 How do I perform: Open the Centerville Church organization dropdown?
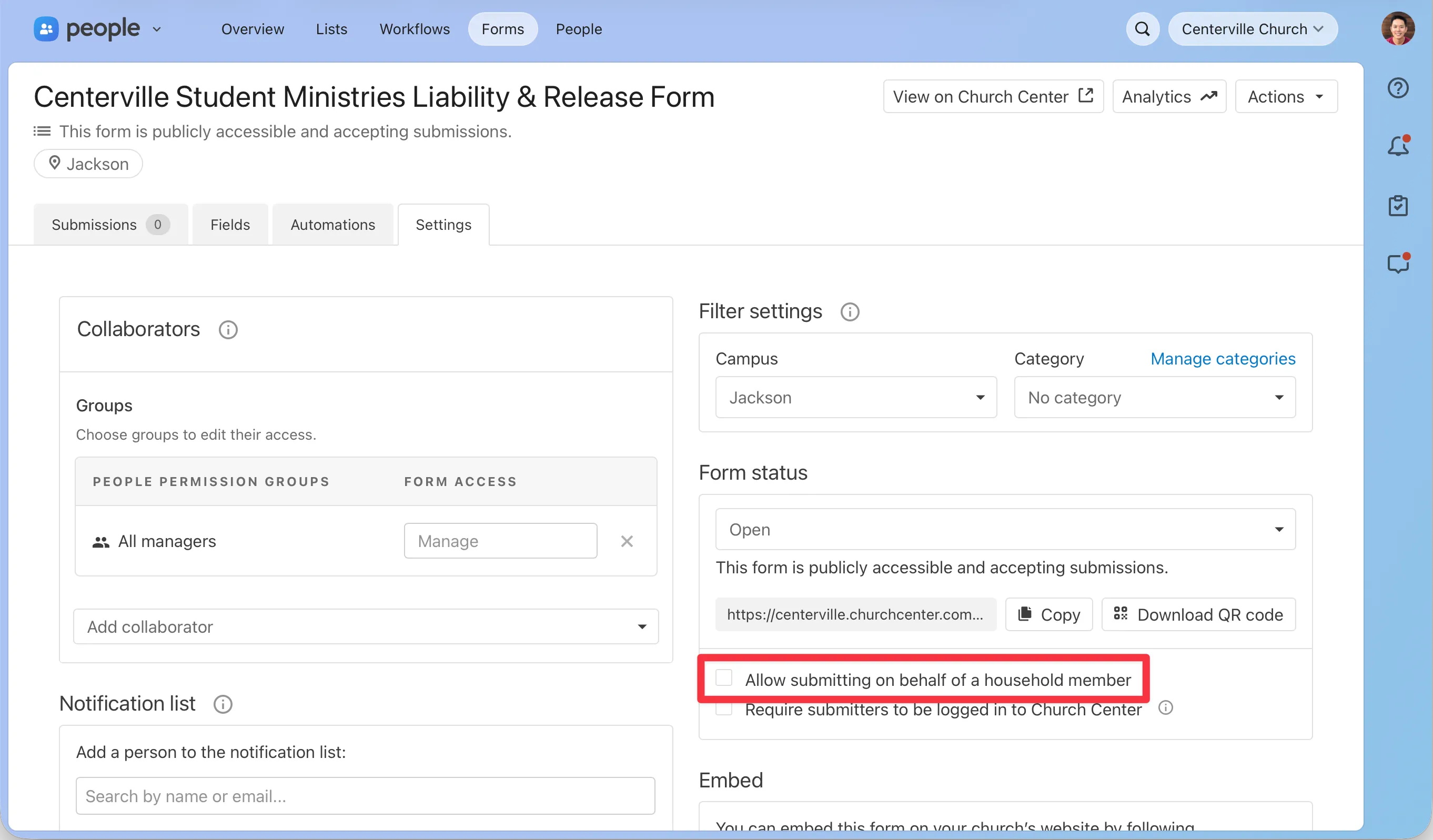(1253, 29)
